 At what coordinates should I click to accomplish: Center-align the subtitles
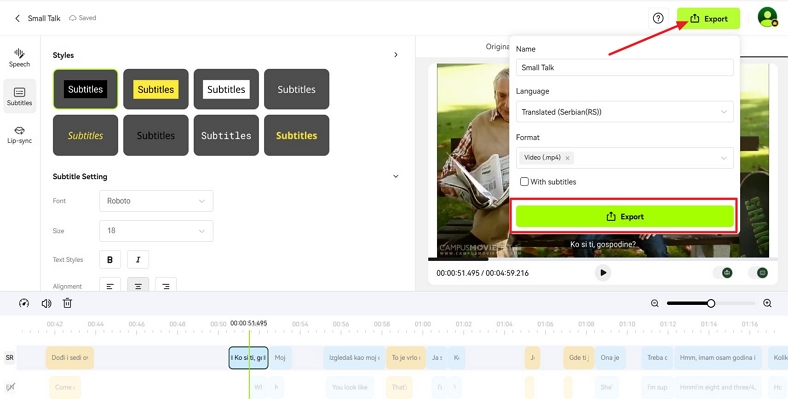138,285
